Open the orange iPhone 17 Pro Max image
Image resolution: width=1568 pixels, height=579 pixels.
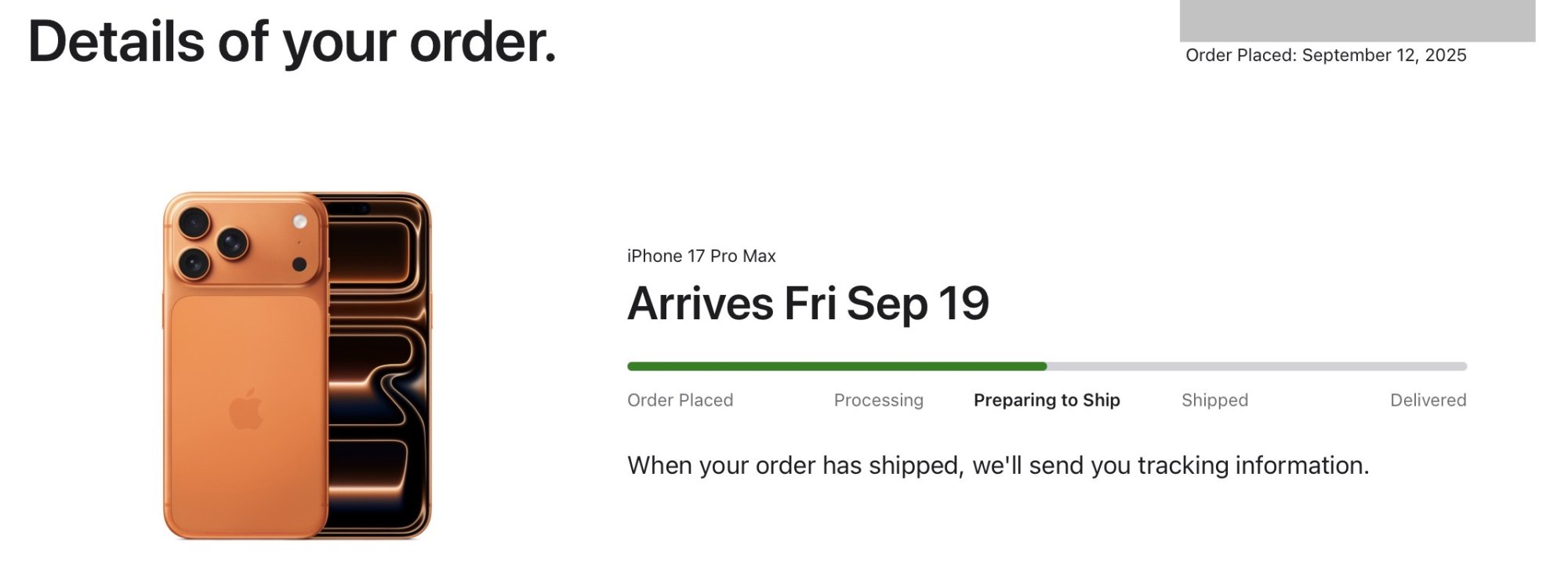pyautogui.click(x=297, y=366)
